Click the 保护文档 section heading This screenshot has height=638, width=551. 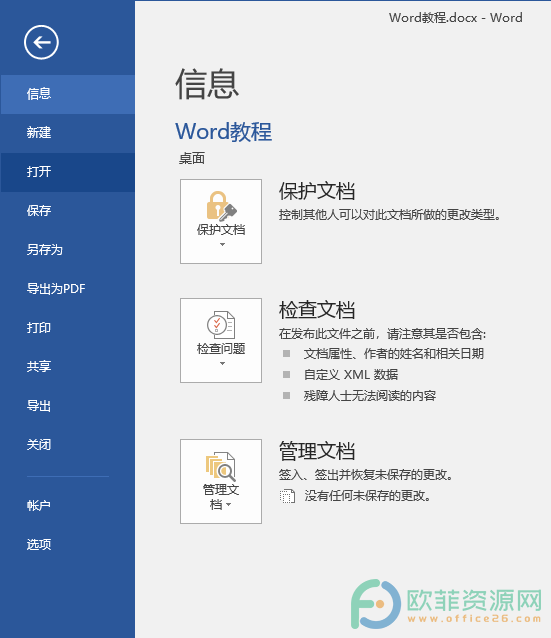[x=317, y=191]
